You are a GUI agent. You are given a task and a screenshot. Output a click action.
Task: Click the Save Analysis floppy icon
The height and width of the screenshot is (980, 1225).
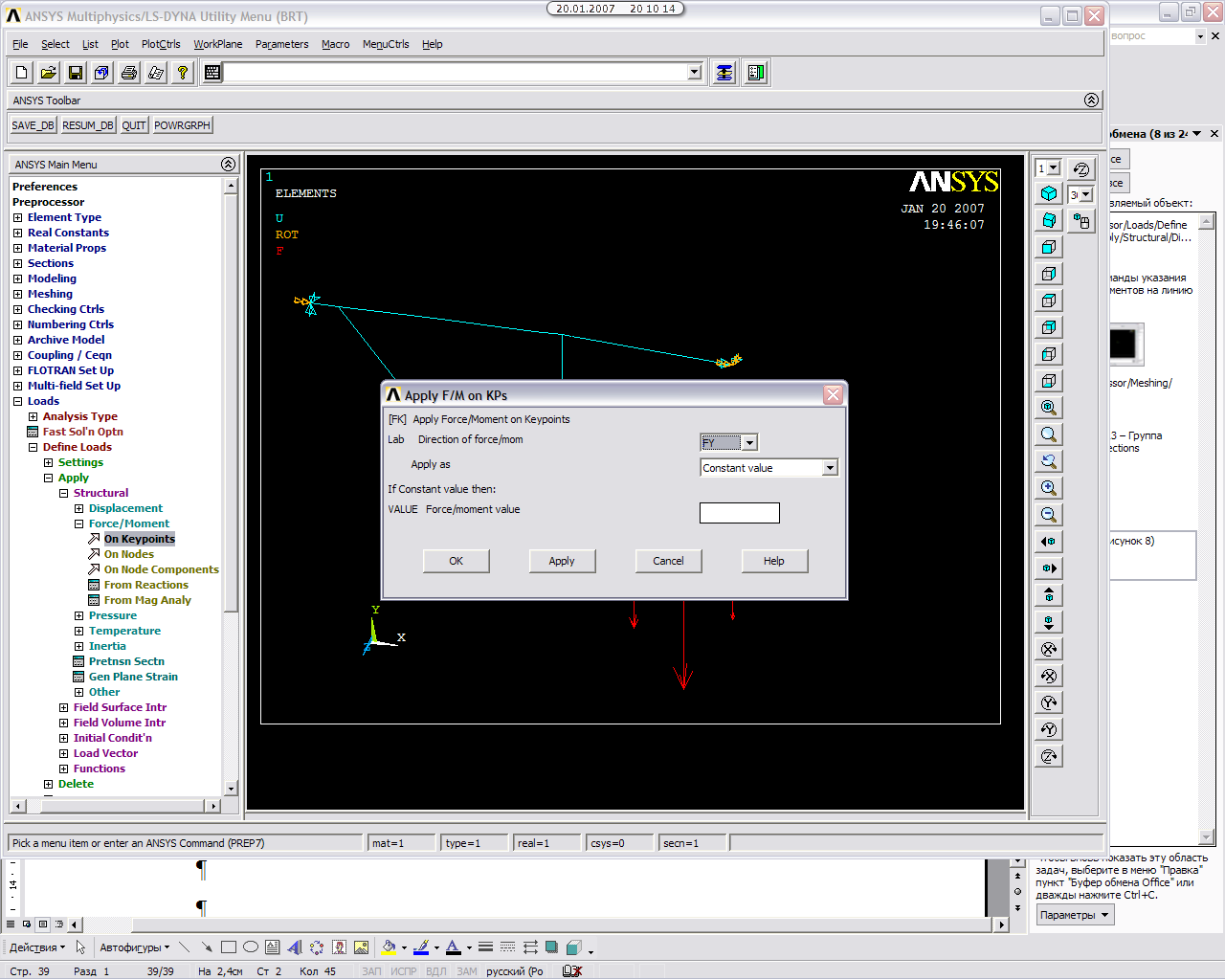click(x=76, y=73)
